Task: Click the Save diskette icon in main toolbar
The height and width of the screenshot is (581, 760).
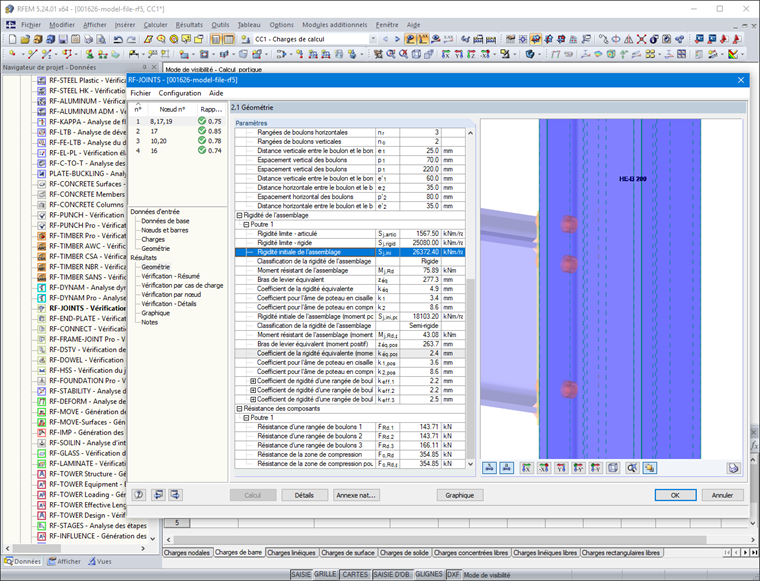Action: pyautogui.click(x=63, y=39)
